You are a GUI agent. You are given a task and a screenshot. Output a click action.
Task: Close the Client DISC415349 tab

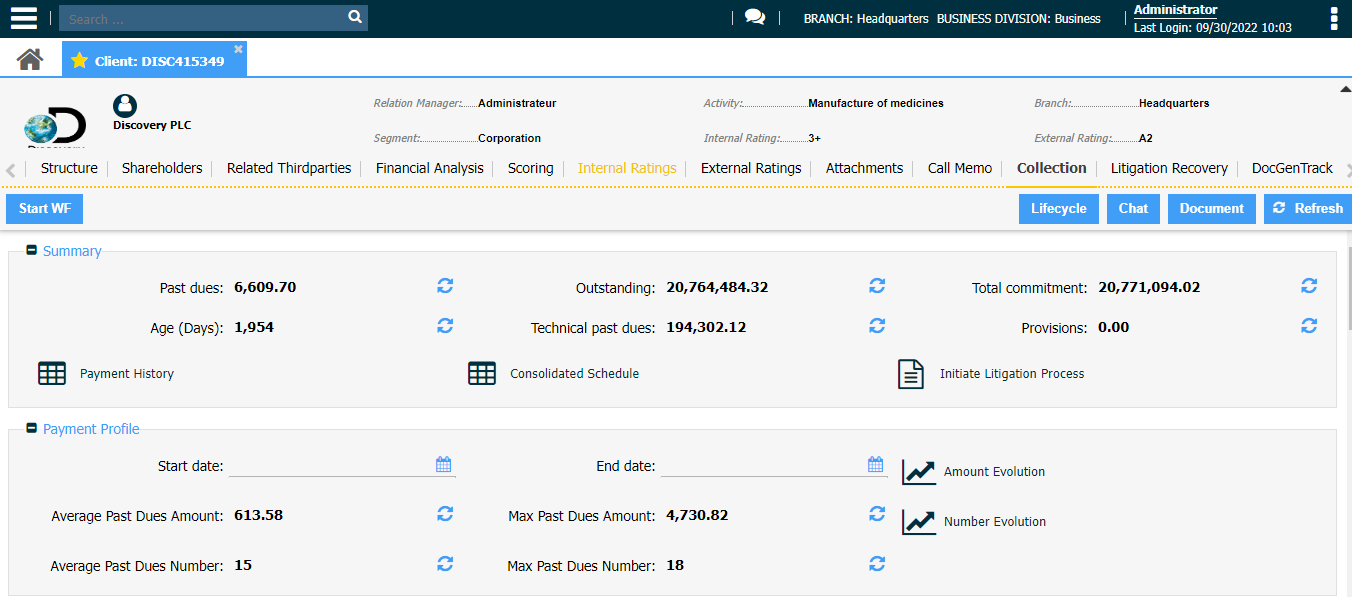(238, 49)
